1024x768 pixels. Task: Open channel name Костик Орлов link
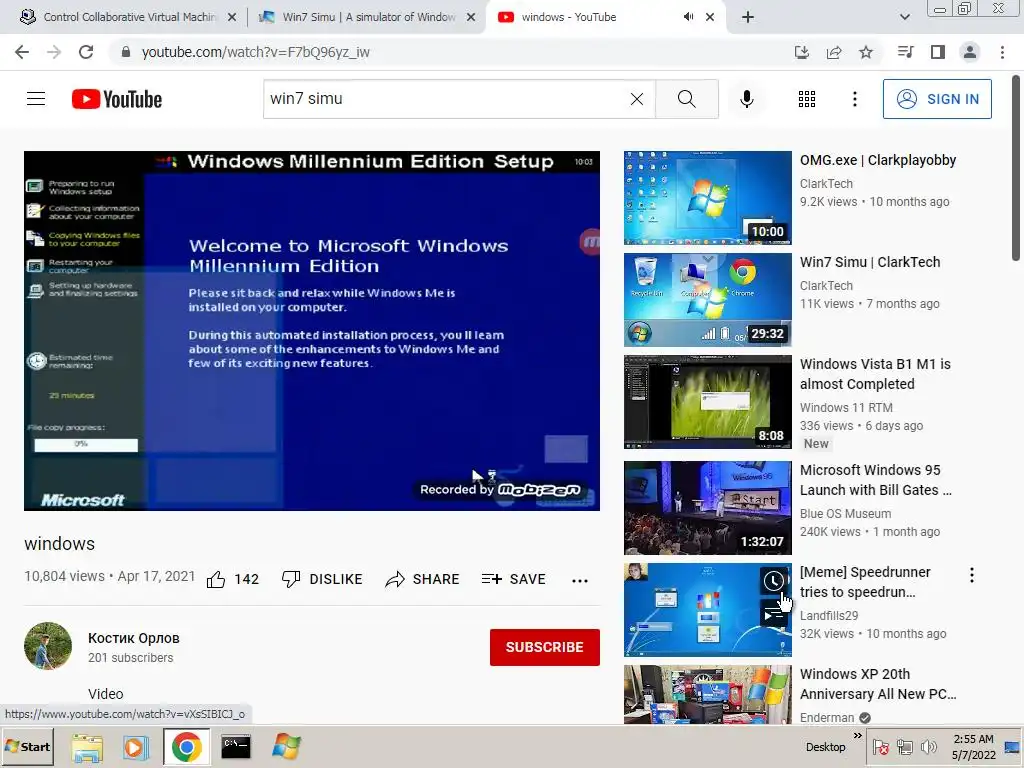coord(134,638)
